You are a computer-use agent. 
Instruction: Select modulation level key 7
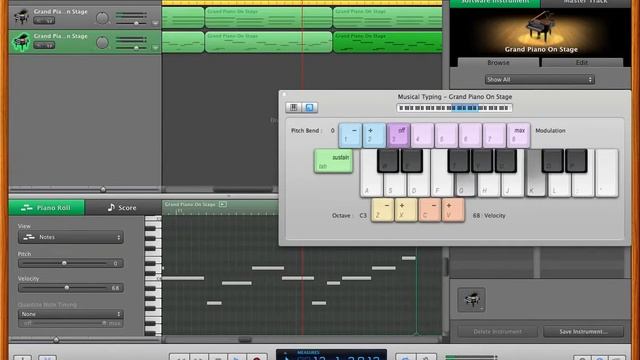point(494,135)
